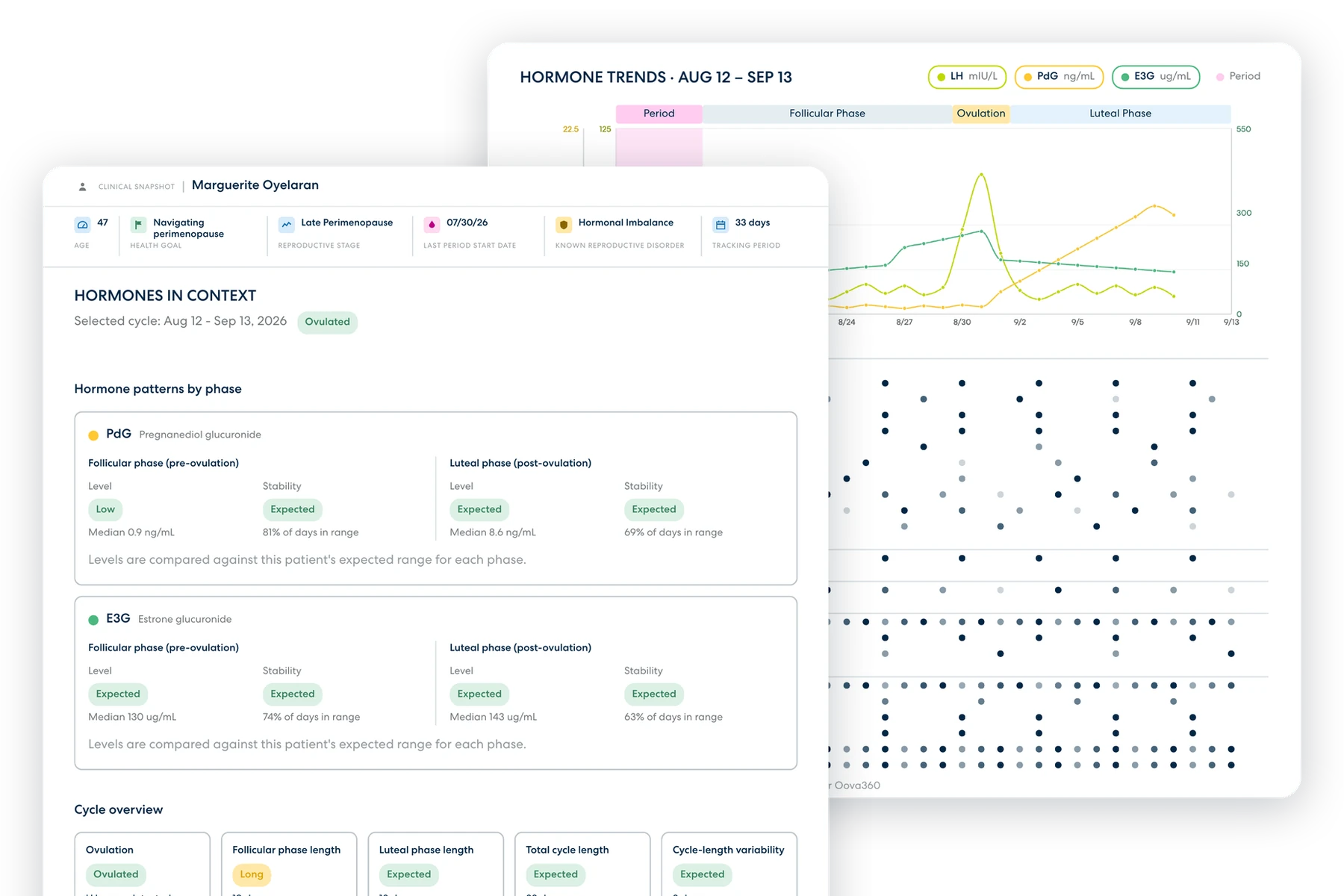This screenshot has height=896, width=1344.
Task: Click the patient profile icon beside Clinical Snapshot
Action: coord(82,187)
